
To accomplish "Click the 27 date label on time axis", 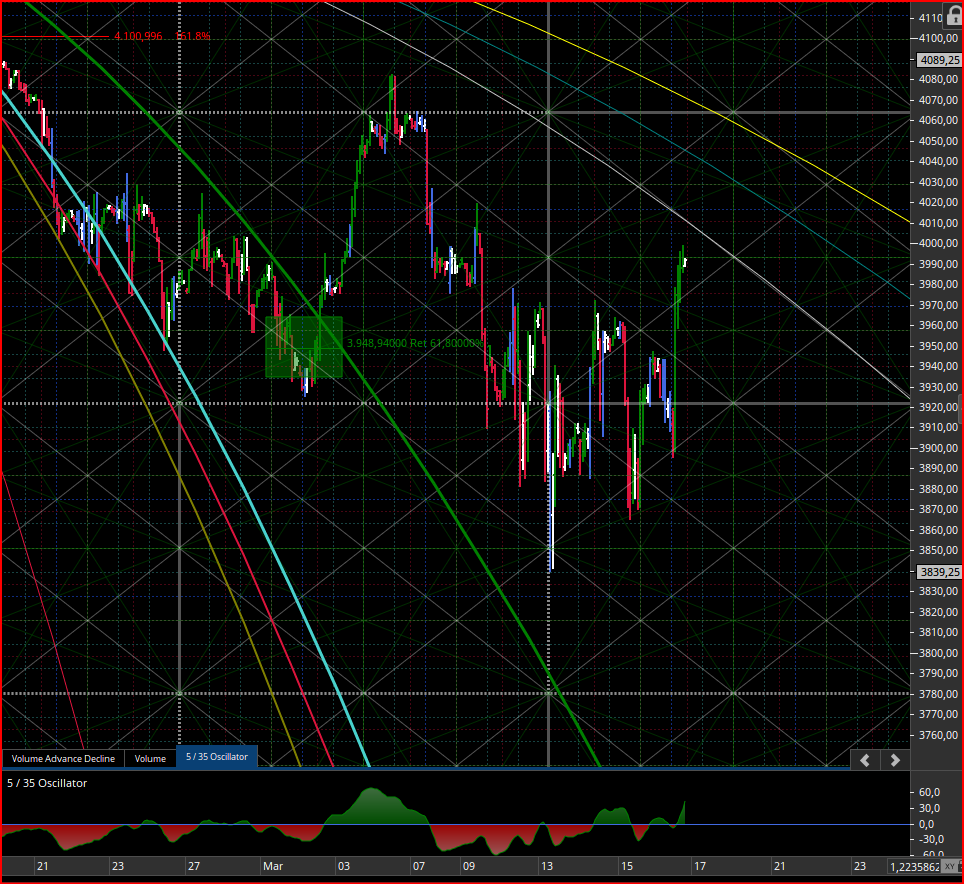I will (194, 866).
